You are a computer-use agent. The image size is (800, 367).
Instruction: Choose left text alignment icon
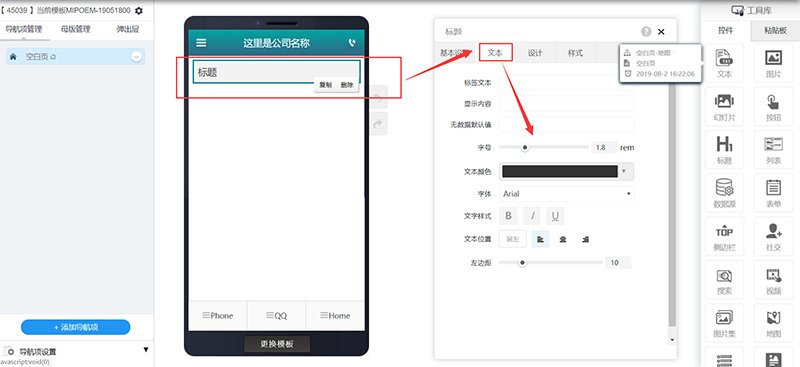coord(540,239)
